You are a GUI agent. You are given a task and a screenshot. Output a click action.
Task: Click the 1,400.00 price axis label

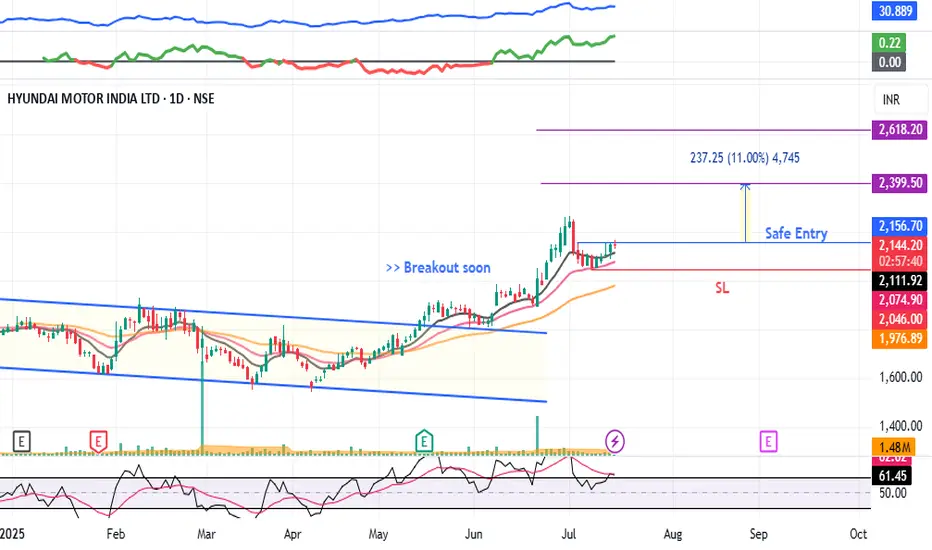(900, 426)
